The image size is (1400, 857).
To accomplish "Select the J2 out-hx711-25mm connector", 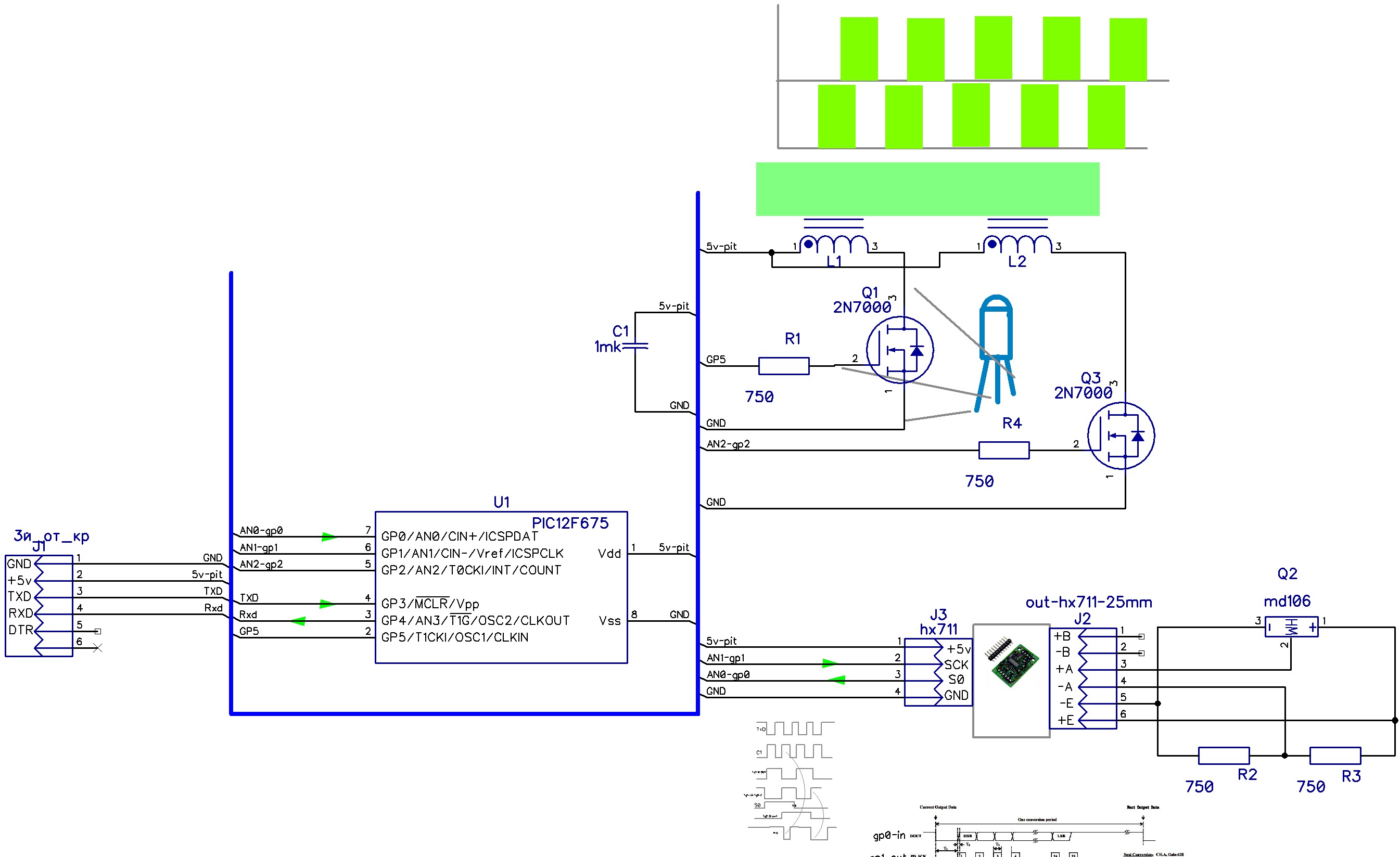I will (1083, 677).
